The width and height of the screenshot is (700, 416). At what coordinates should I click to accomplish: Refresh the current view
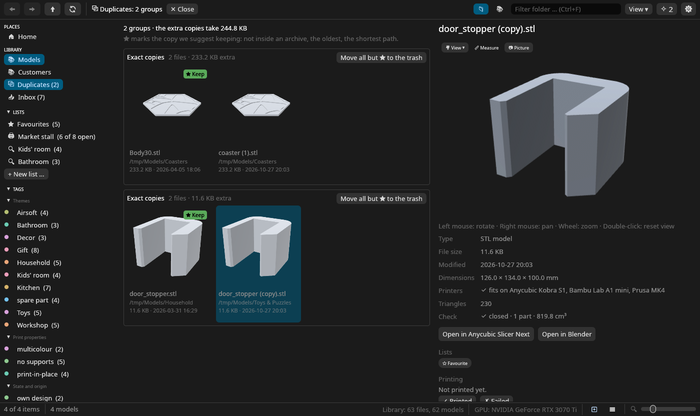[72, 9]
